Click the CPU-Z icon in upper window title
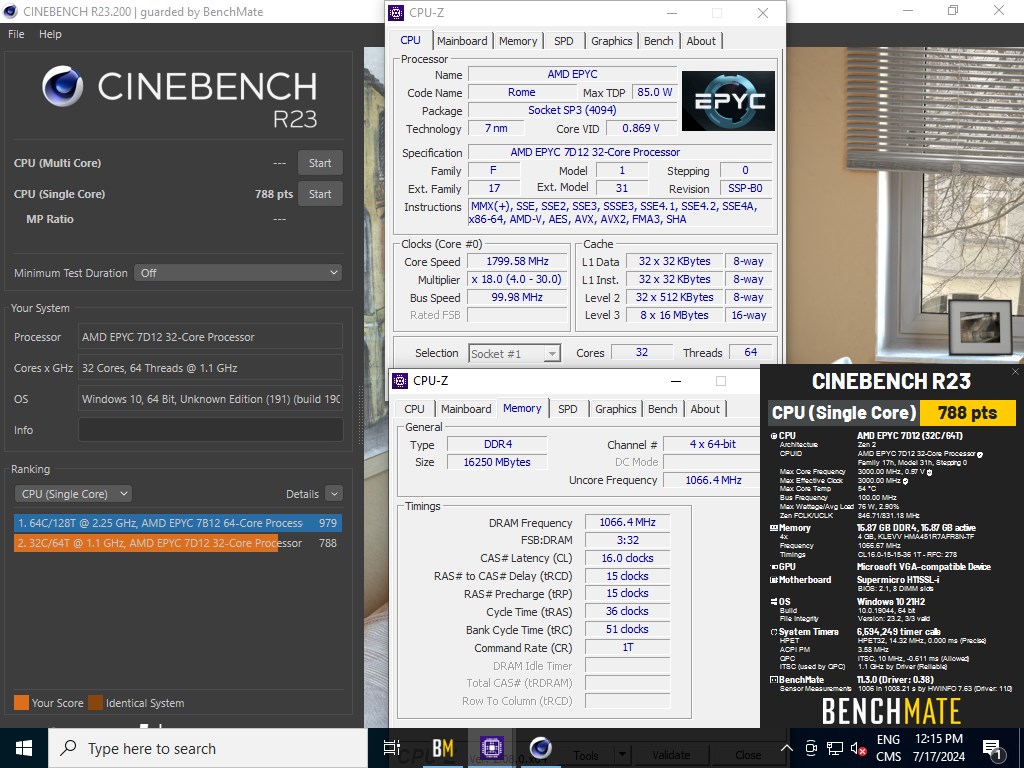Viewport: 1024px width, 768px height. pyautogui.click(x=396, y=12)
